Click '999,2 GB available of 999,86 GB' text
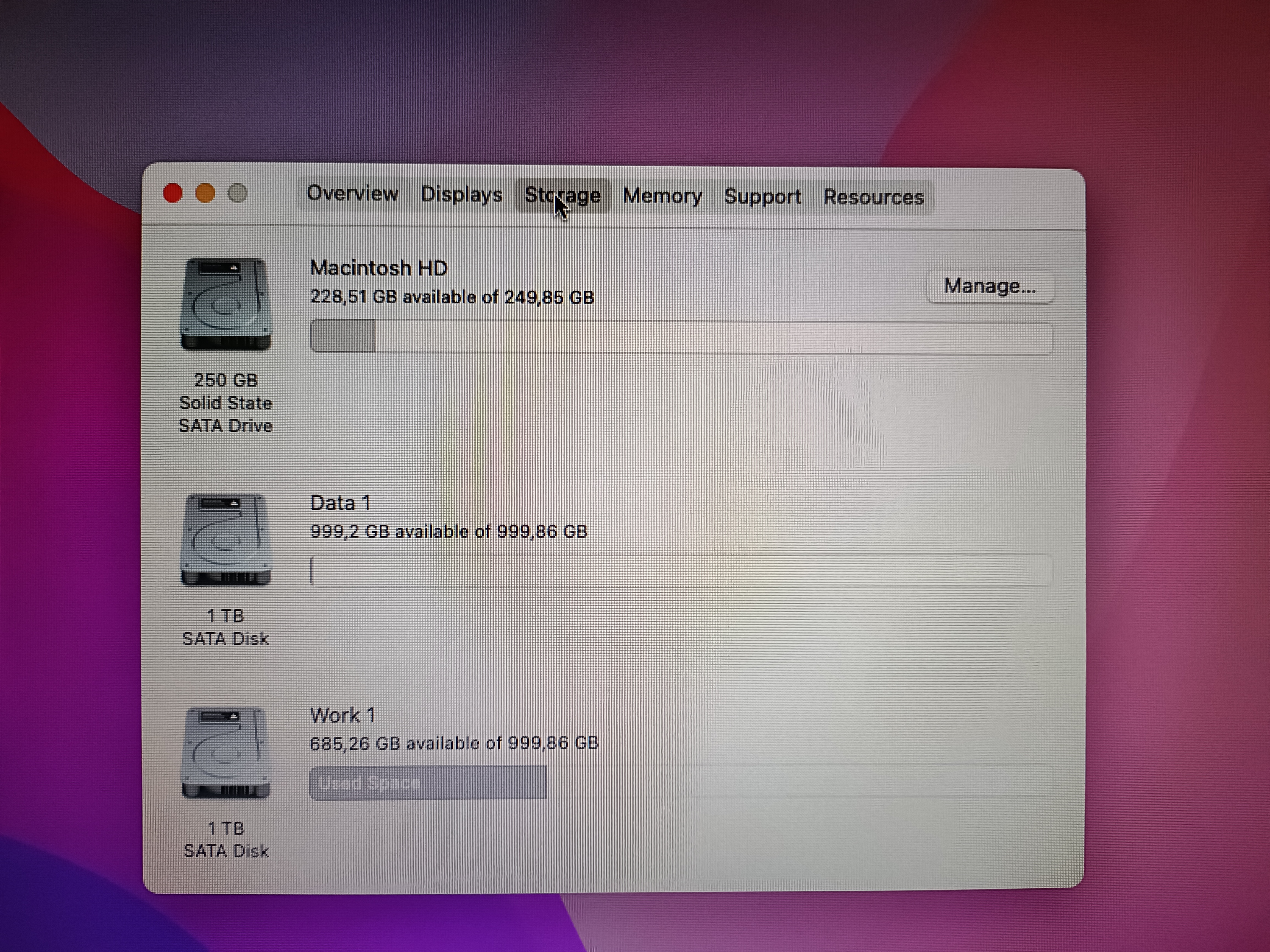1270x952 pixels. pyautogui.click(x=449, y=531)
